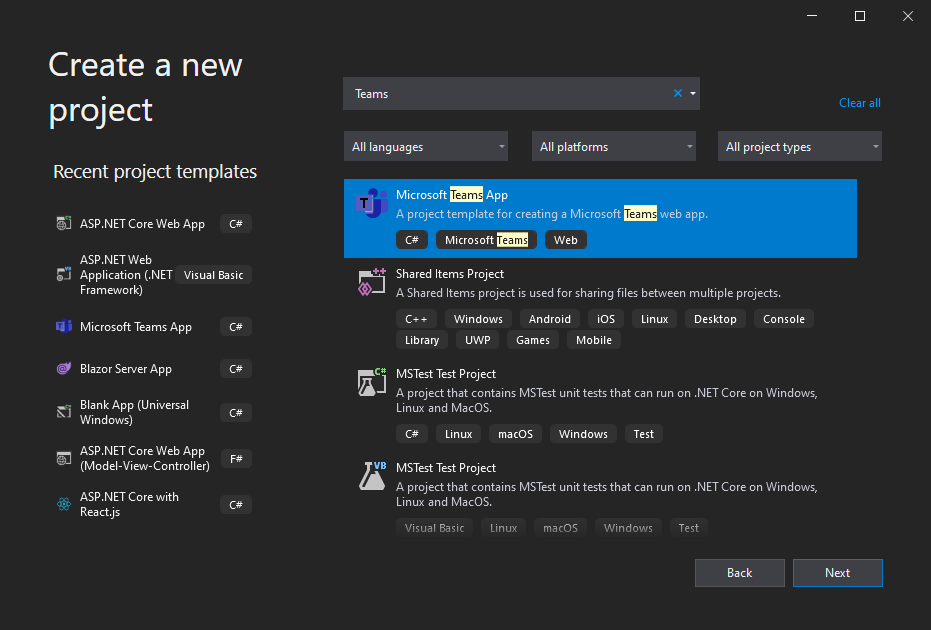Viewport: 931px width, 630px height.
Task: Open the All project types dropdown
Action: coord(799,146)
